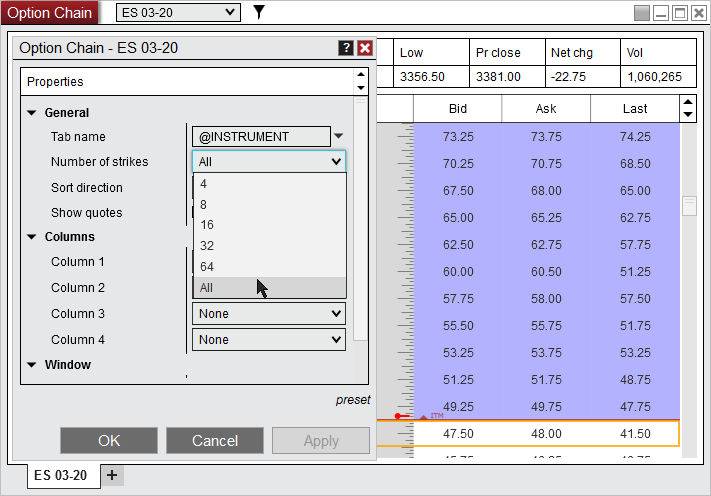The height and width of the screenshot is (496, 711).
Task: Expand the Window section triangle
Action: coord(32,365)
